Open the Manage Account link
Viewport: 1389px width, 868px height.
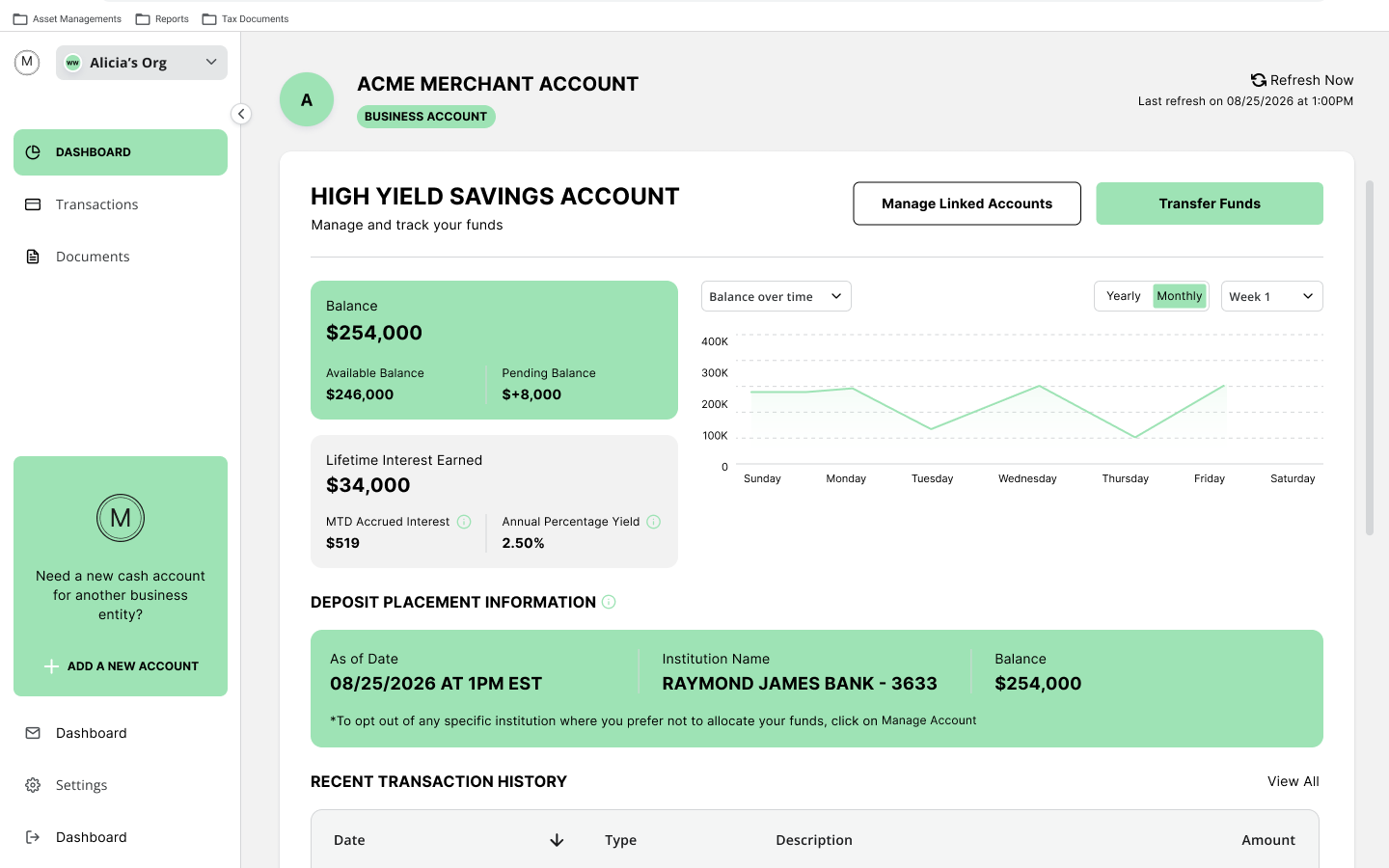click(929, 720)
